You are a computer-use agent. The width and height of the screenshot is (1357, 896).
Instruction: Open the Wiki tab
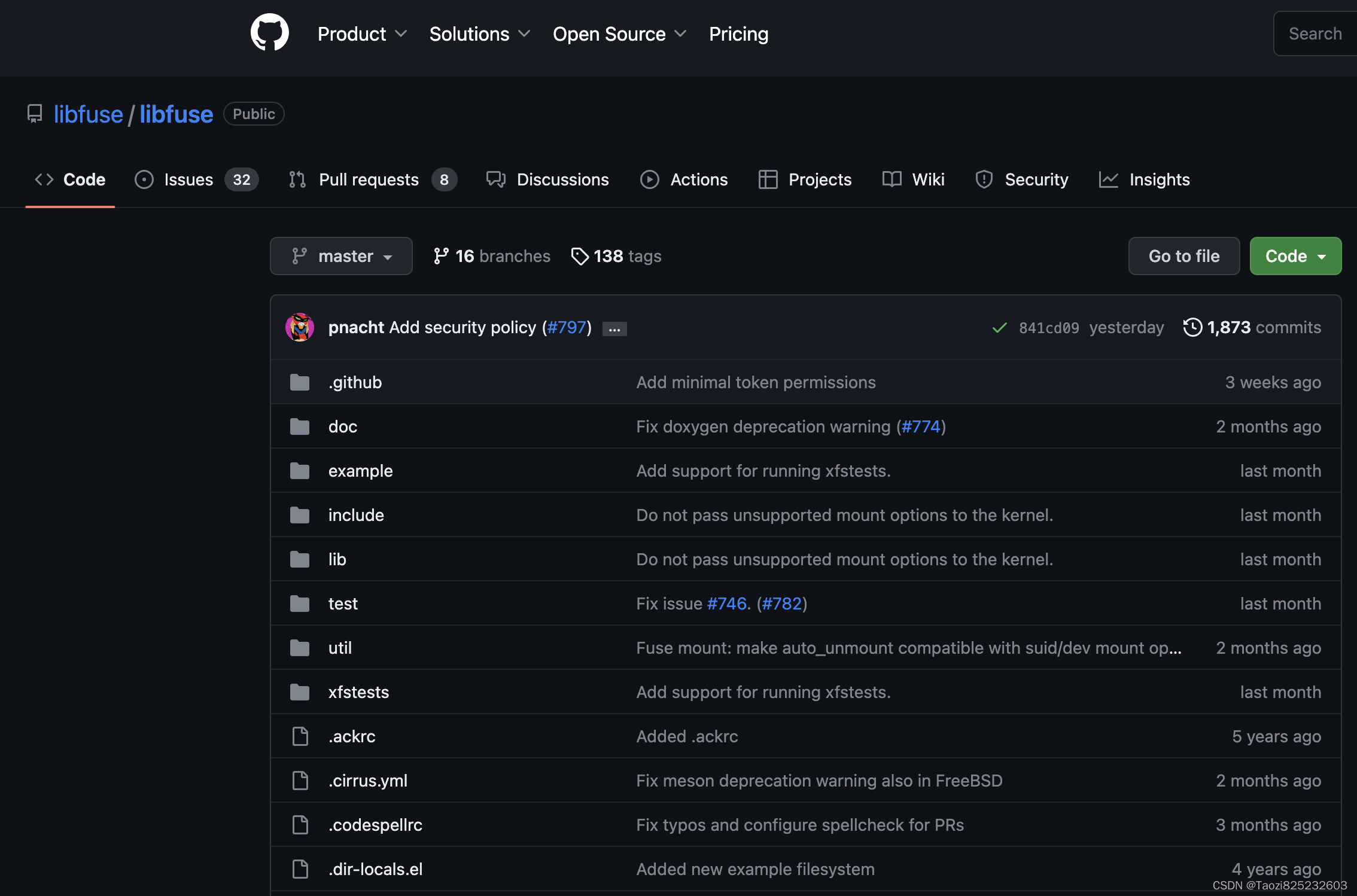click(x=913, y=179)
